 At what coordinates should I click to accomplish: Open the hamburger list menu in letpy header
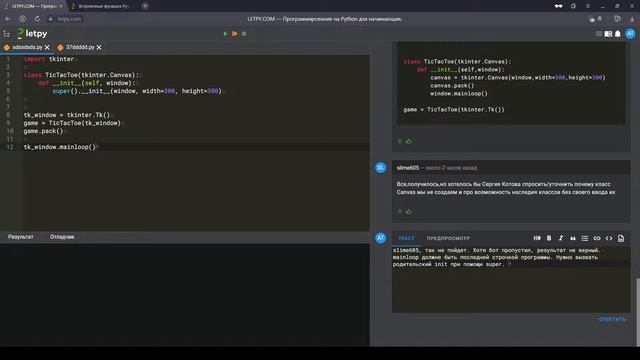599,34
